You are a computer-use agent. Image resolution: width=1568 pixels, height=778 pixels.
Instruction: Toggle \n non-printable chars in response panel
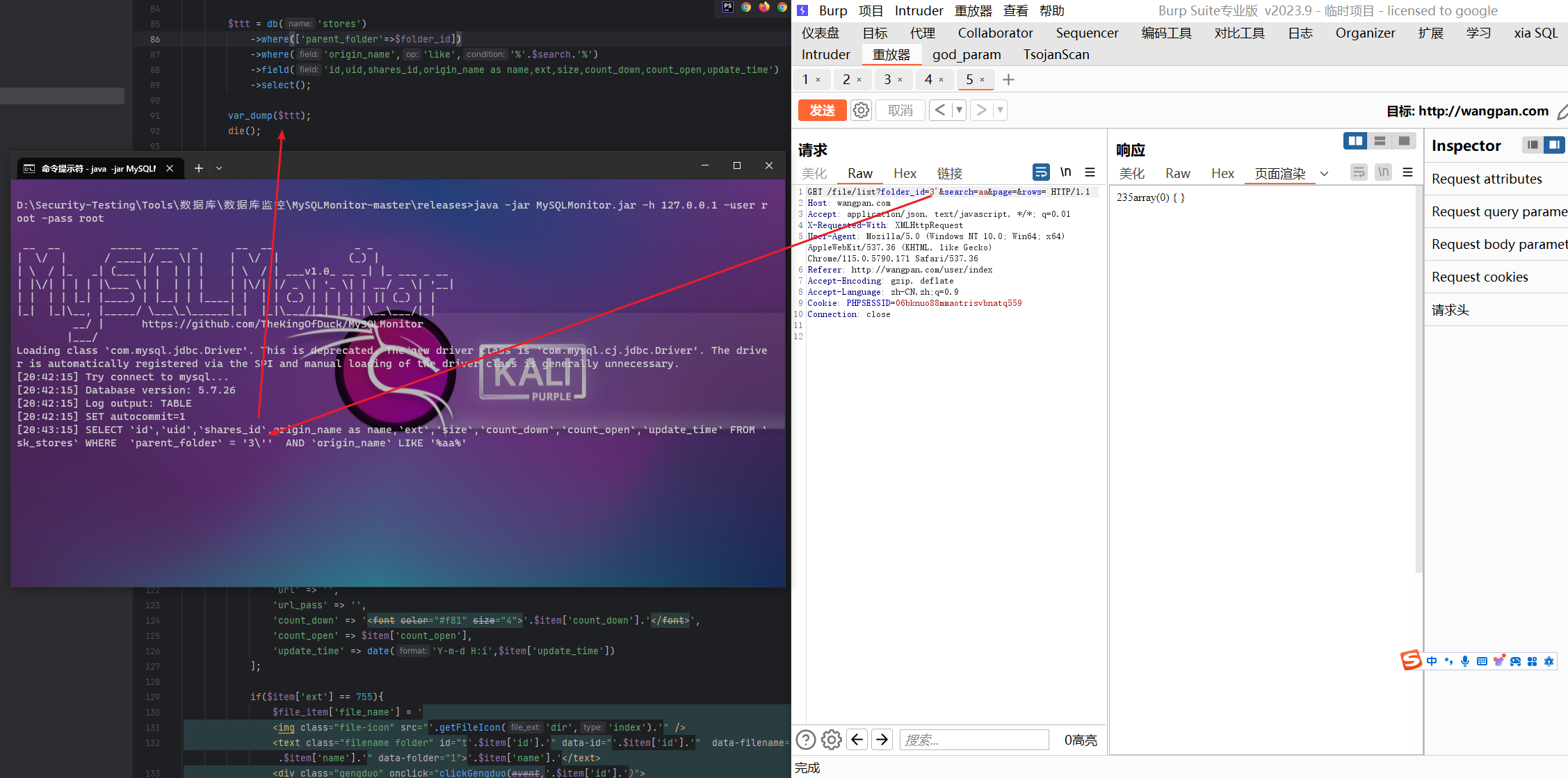(x=1383, y=172)
